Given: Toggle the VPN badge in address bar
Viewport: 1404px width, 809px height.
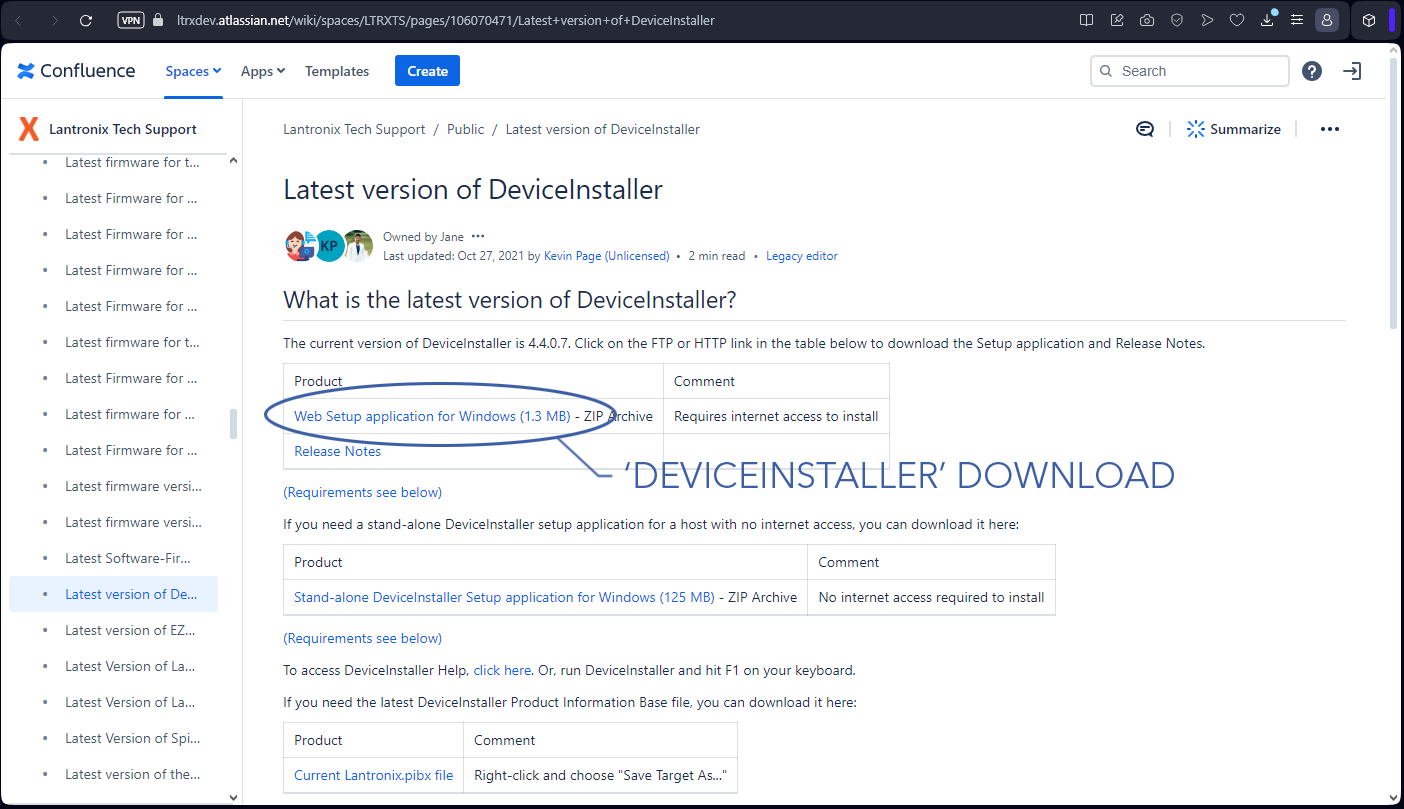Looking at the screenshot, I should pyautogui.click(x=130, y=20).
